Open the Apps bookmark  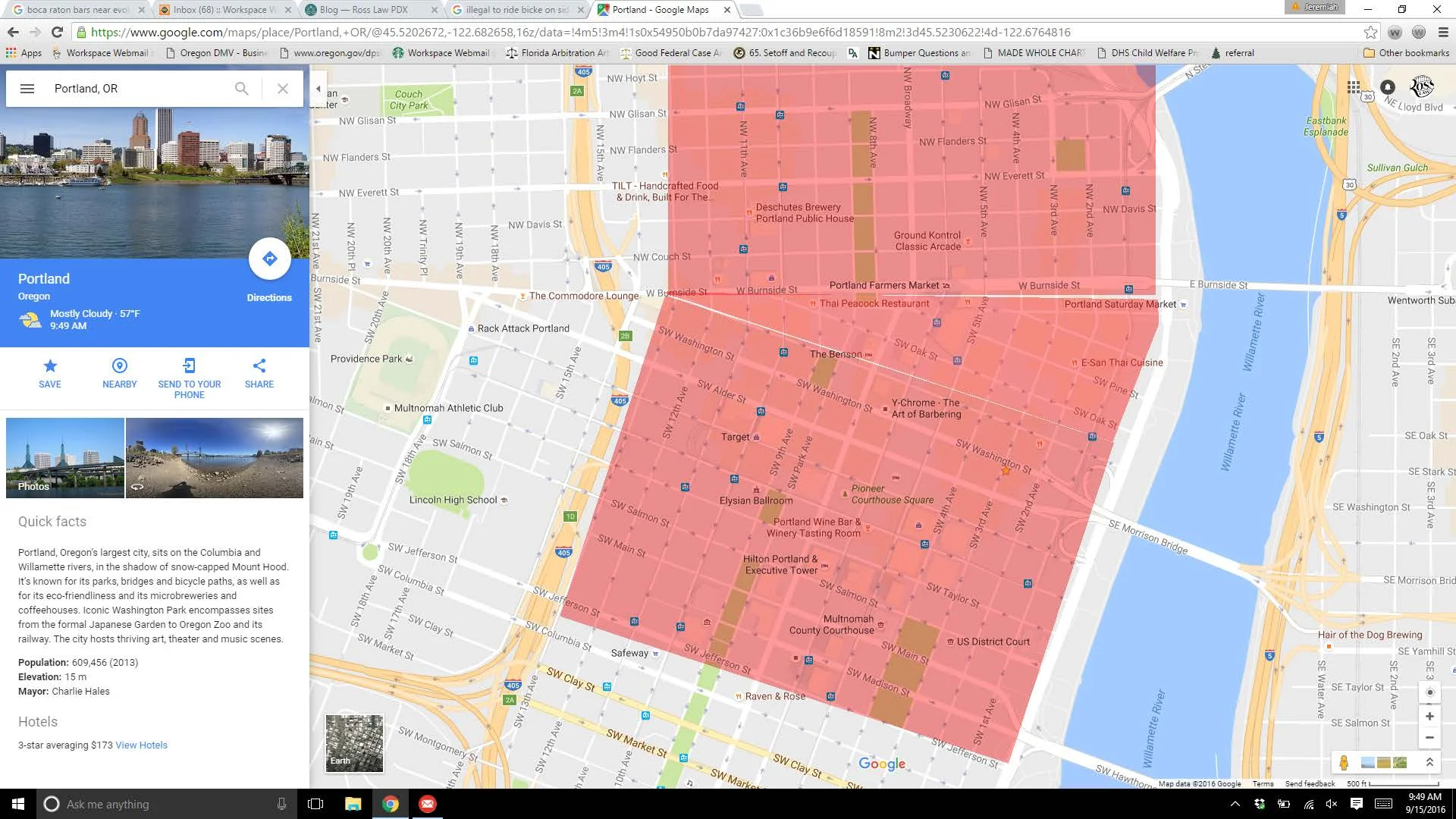[x=24, y=53]
